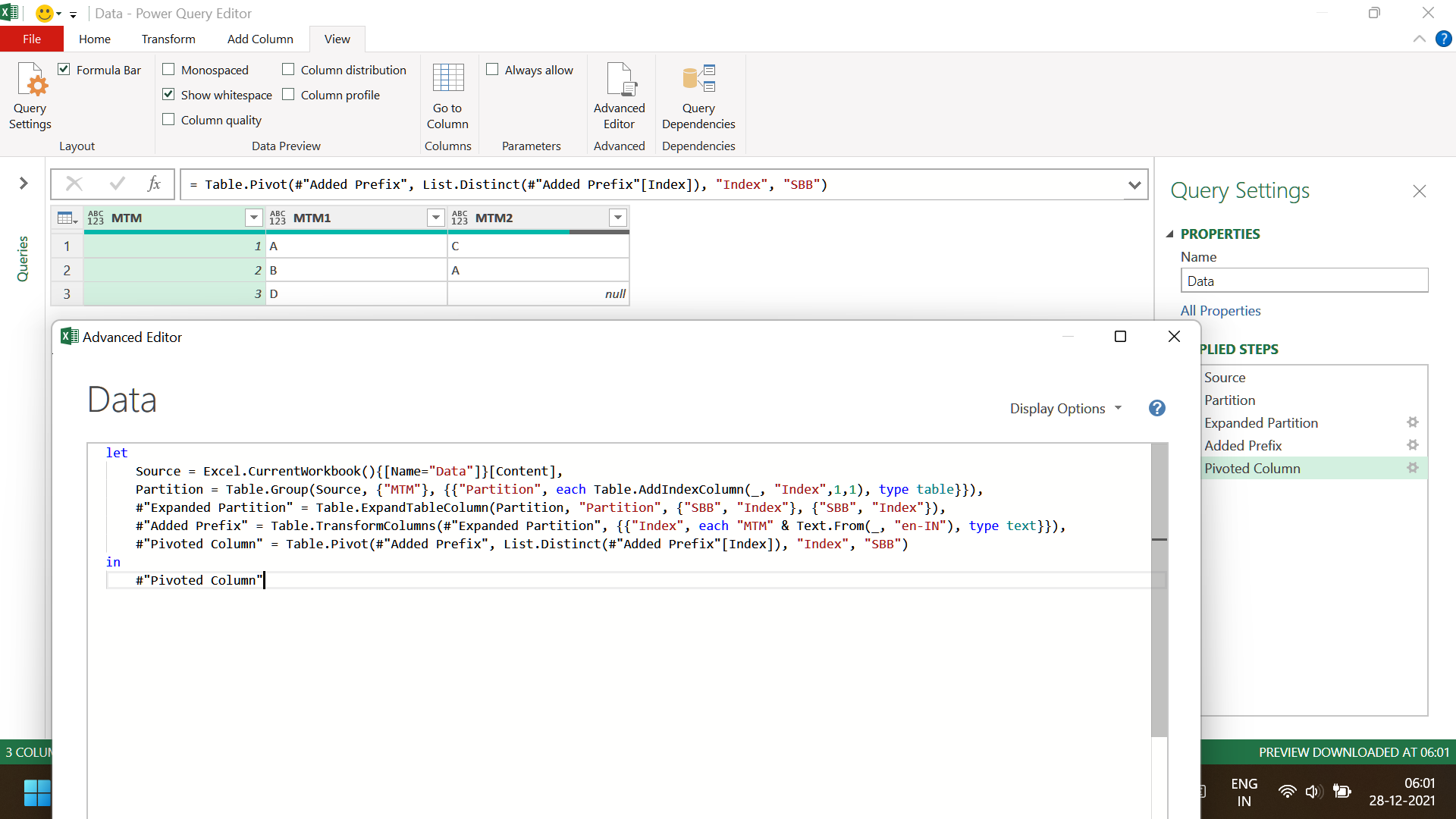
Task: Click the Go to Column icon
Action: pyautogui.click(x=447, y=96)
